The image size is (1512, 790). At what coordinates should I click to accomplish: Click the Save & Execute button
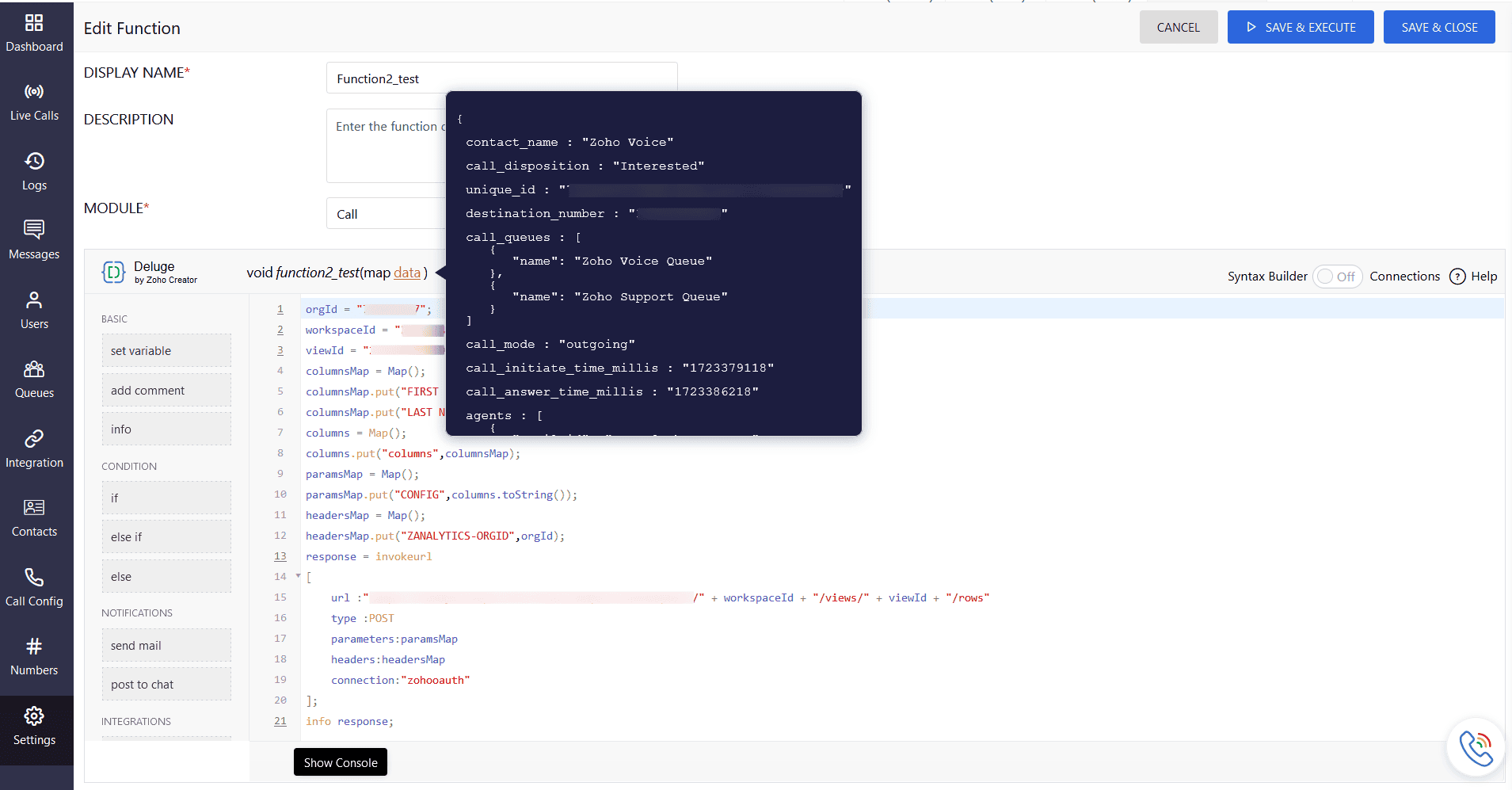(1300, 28)
